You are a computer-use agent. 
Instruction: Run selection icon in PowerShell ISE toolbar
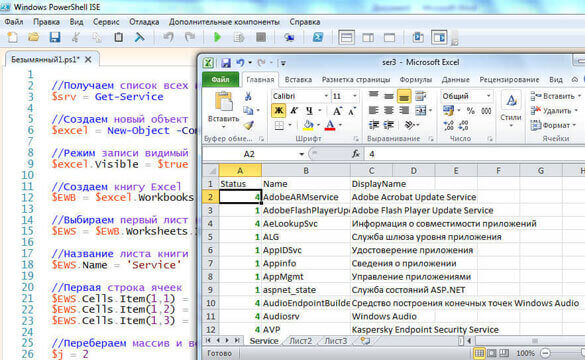239,37
